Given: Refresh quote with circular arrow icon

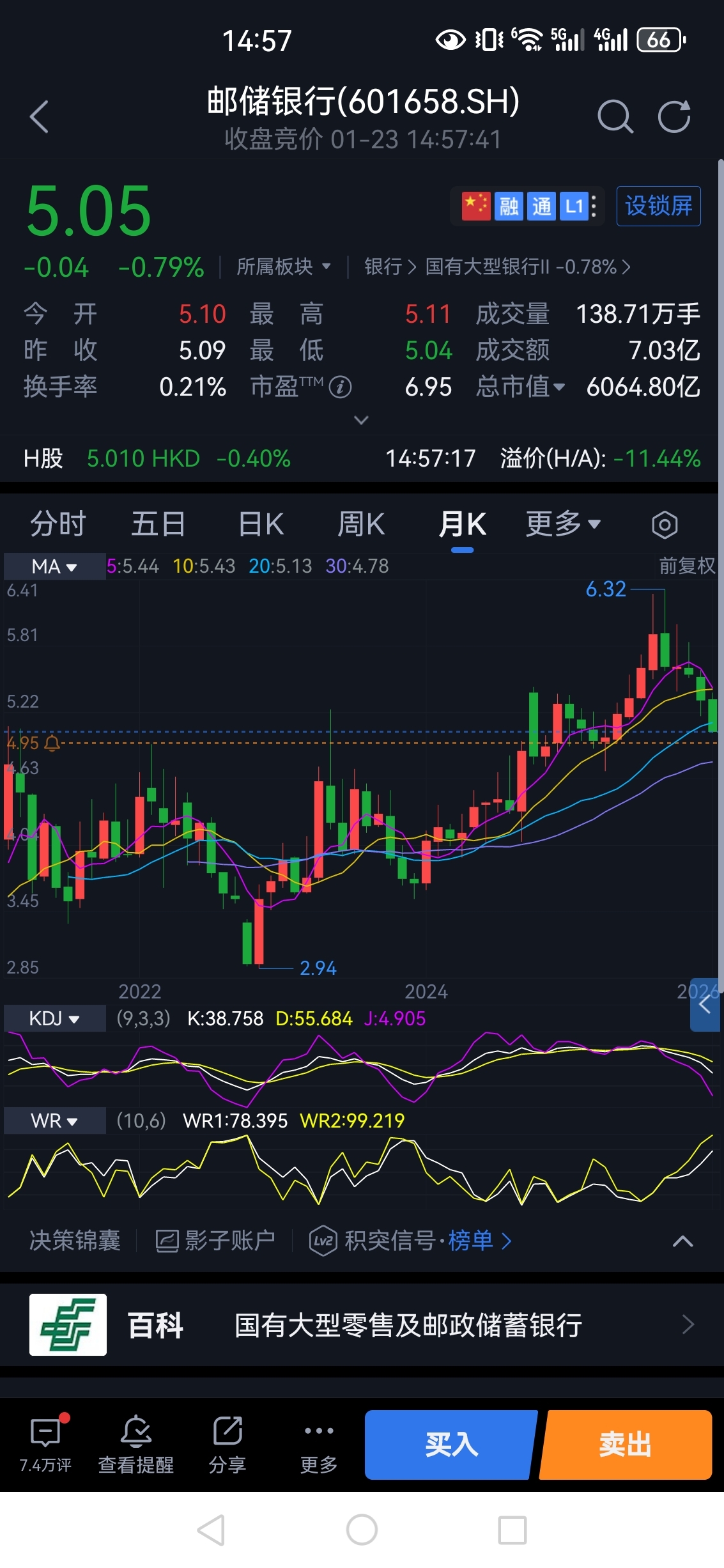Looking at the screenshot, I should [675, 117].
